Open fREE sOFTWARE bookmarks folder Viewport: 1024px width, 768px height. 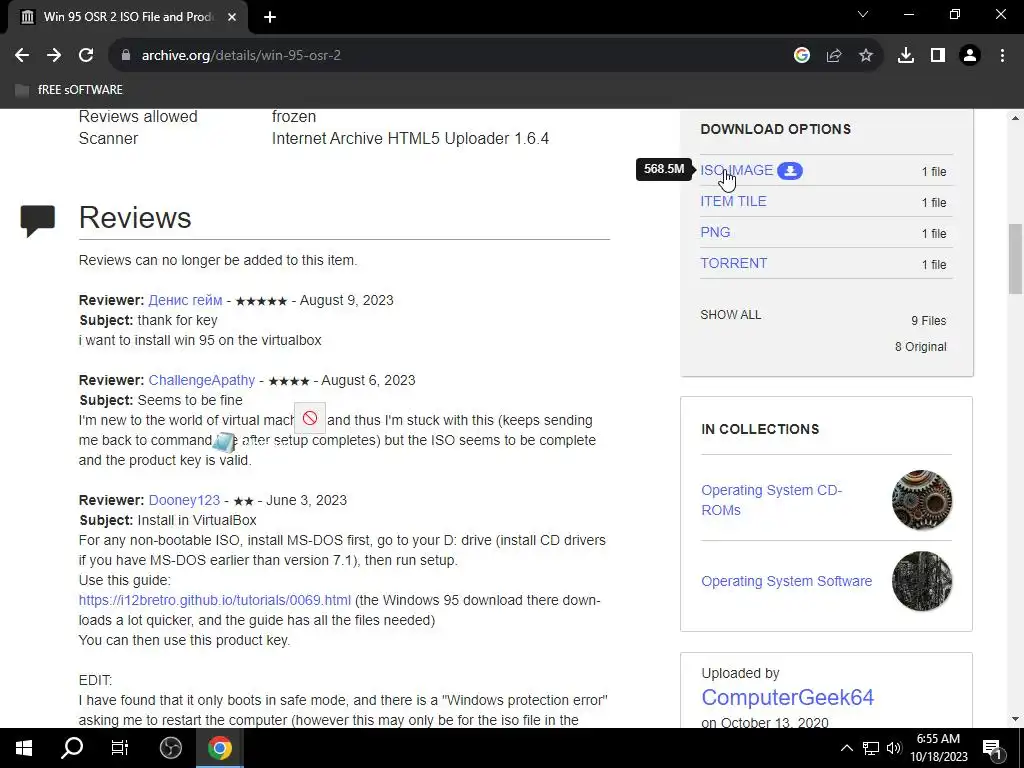click(69, 89)
